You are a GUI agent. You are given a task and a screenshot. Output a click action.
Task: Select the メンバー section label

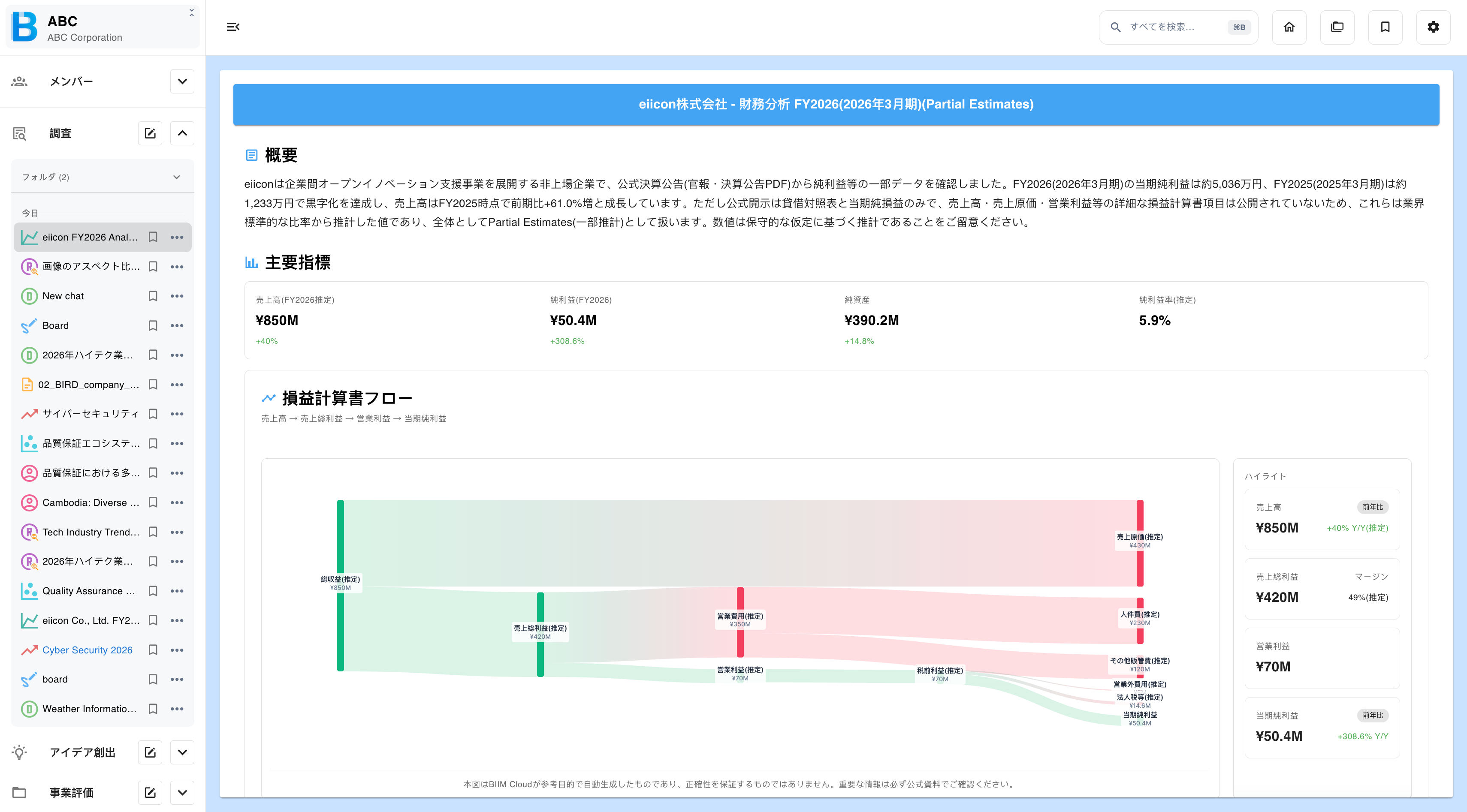coord(71,81)
